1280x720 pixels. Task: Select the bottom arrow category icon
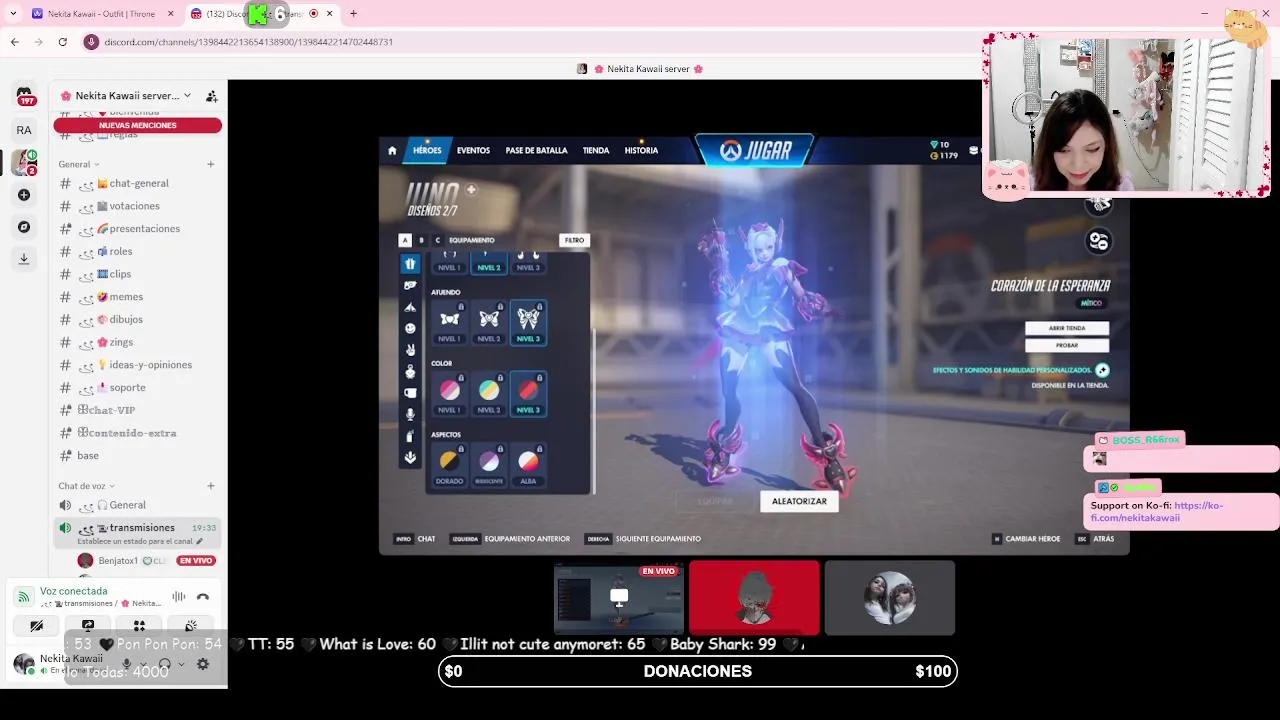click(410, 457)
